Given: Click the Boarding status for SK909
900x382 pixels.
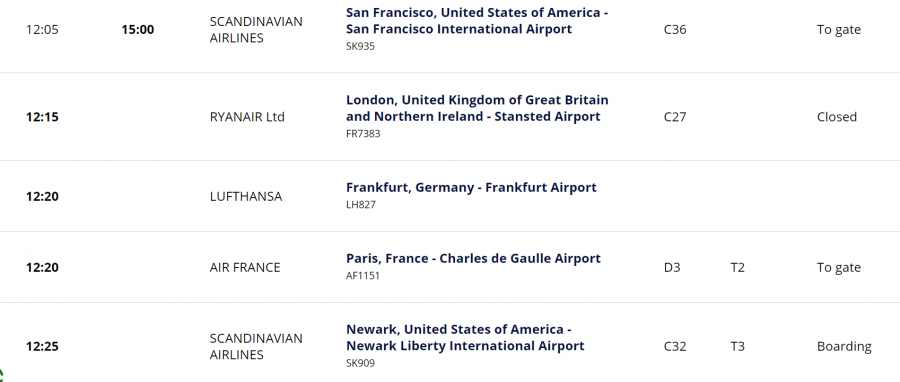Looking at the screenshot, I should pos(844,346).
